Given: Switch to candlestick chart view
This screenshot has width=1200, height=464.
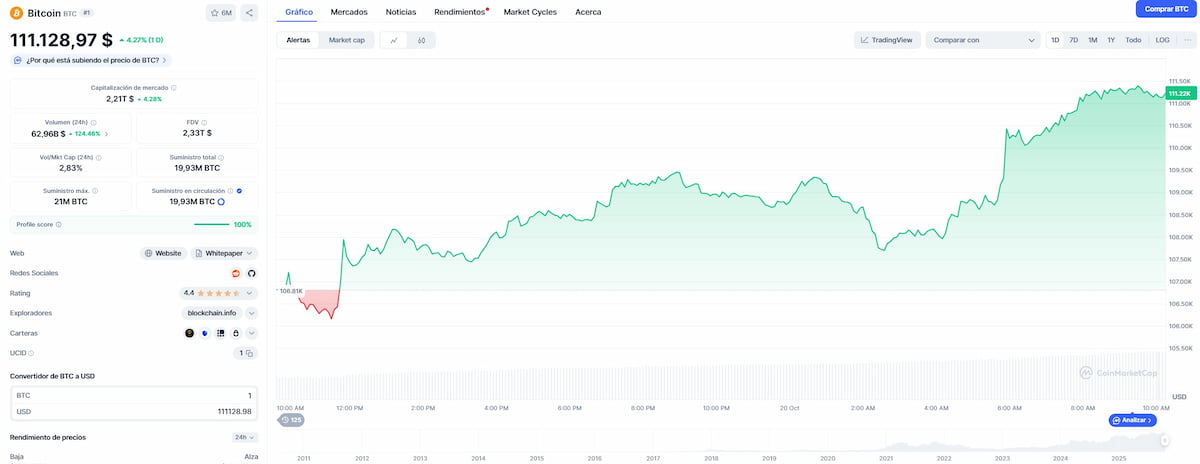Looking at the screenshot, I should (422, 40).
